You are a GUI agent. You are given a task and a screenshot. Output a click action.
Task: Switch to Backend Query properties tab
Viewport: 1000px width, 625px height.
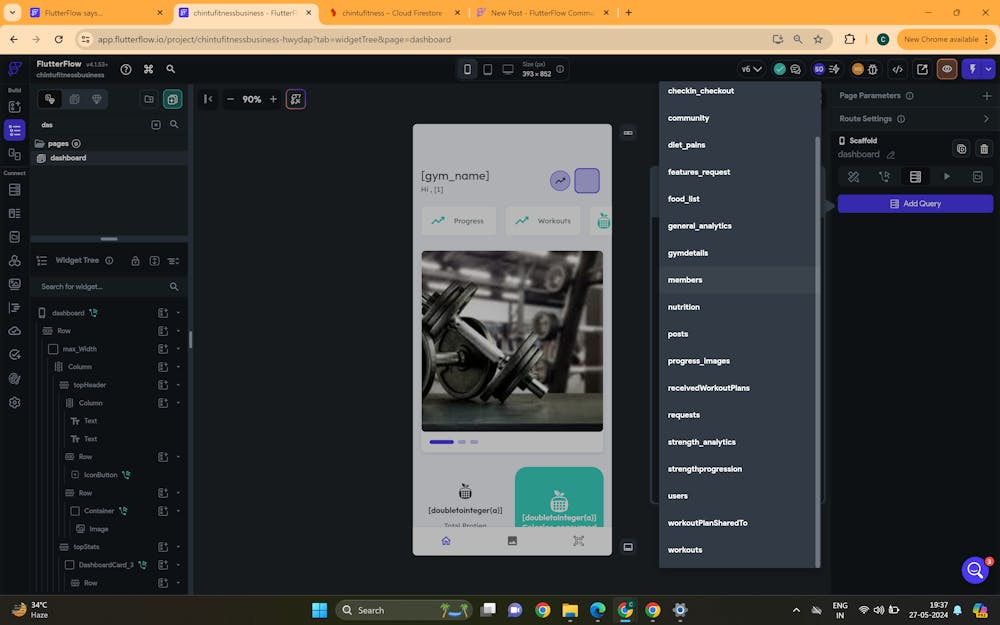tap(915, 177)
